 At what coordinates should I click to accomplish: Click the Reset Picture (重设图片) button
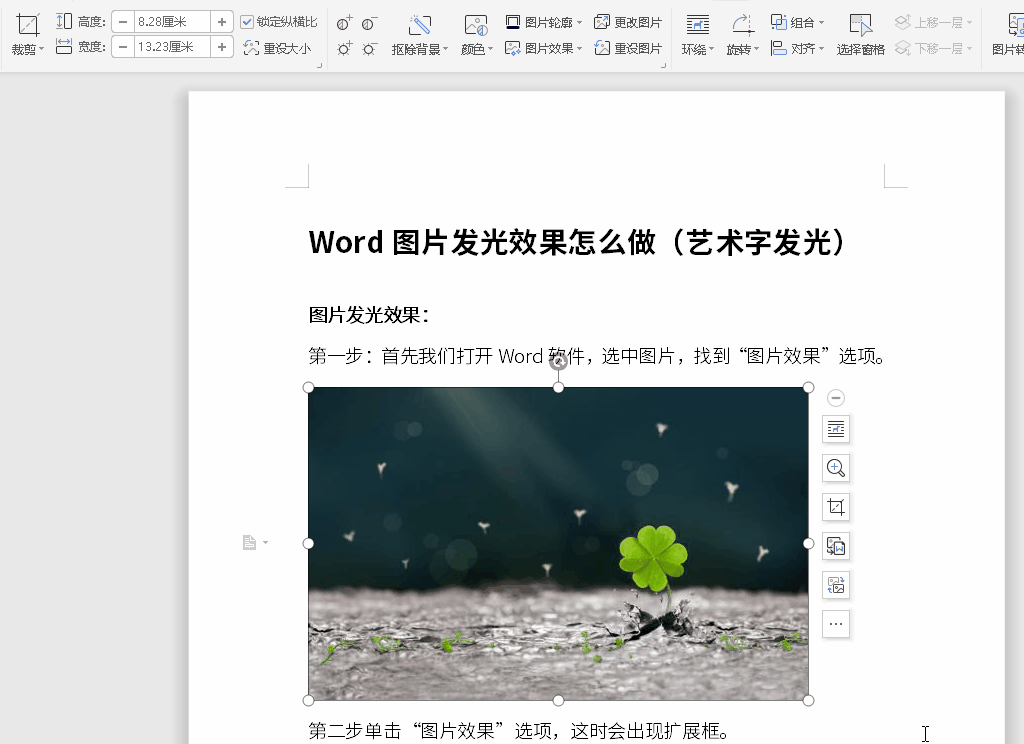point(628,48)
